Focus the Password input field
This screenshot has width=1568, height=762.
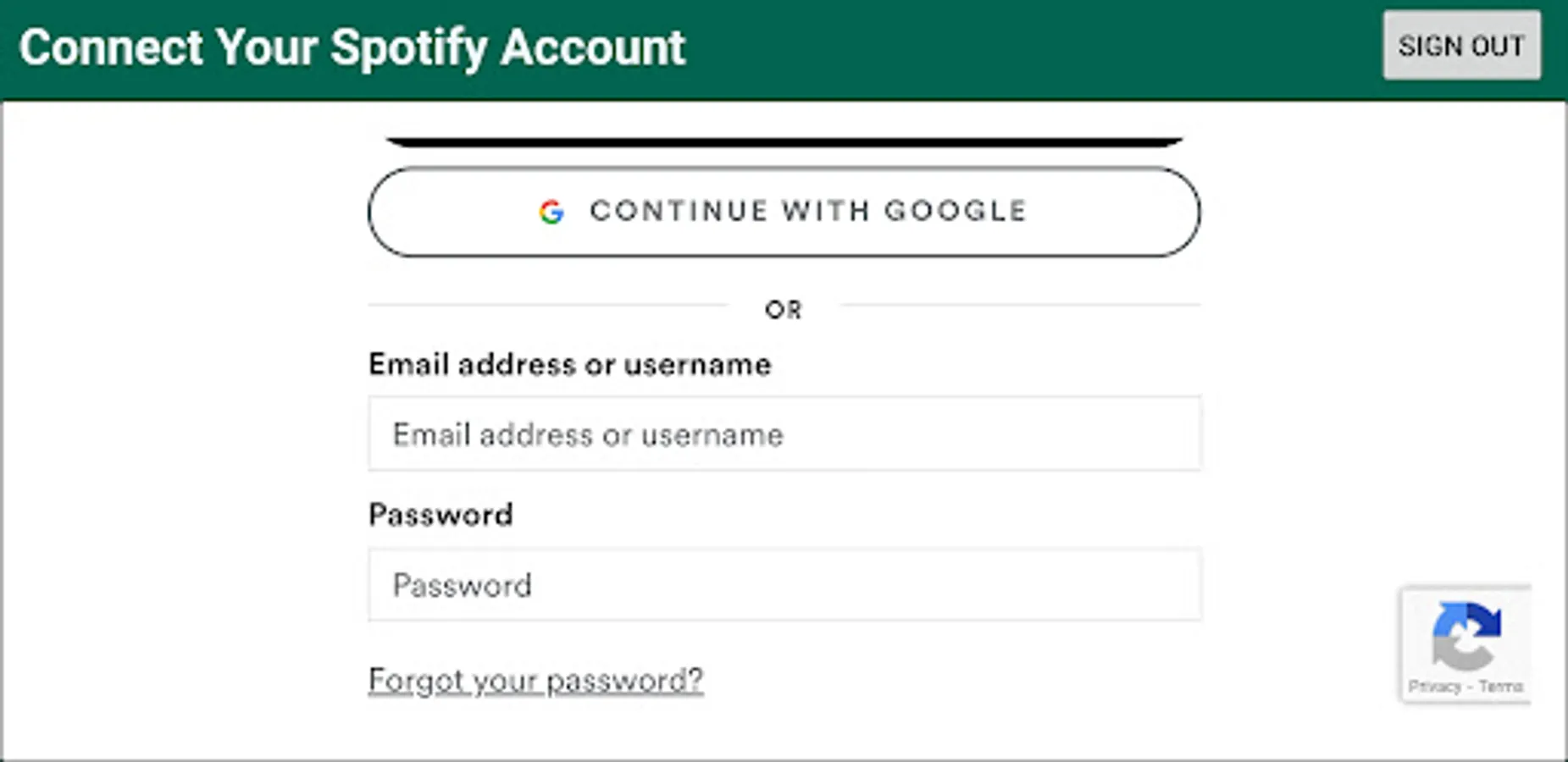[x=784, y=584]
